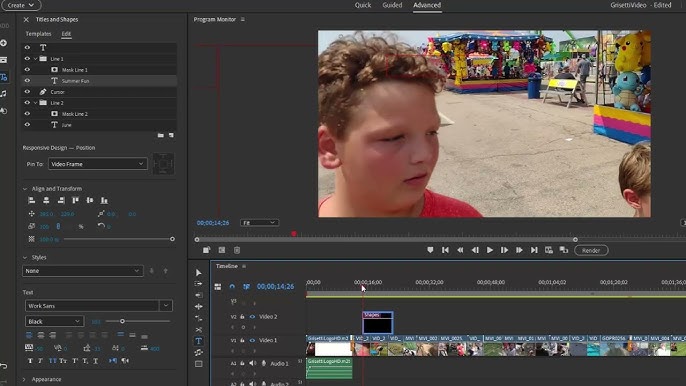Click the Faux Italic text style icon
686x386 pixels.
click(41, 361)
